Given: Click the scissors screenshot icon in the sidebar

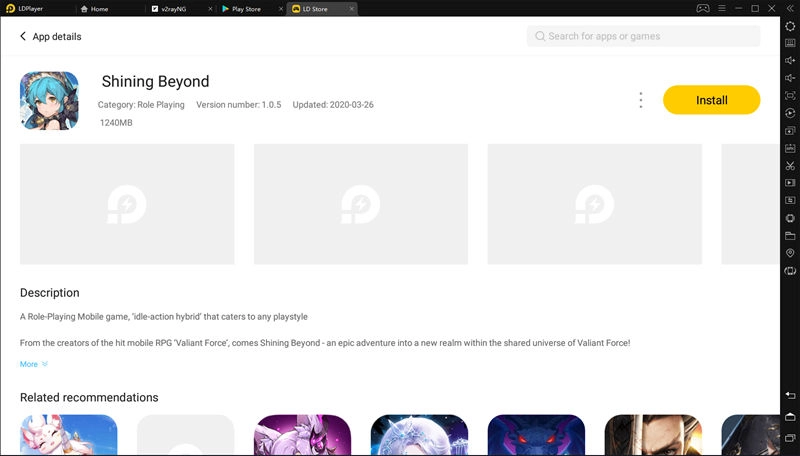Looking at the screenshot, I should coord(790,165).
